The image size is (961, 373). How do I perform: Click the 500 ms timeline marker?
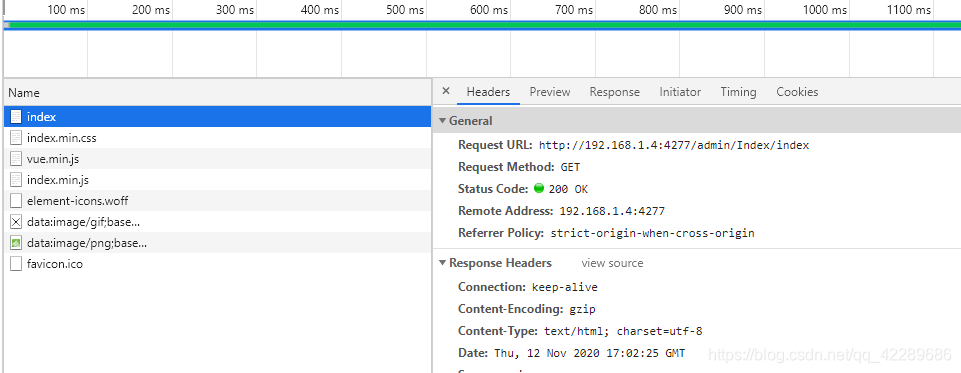click(x=405, y=10)
